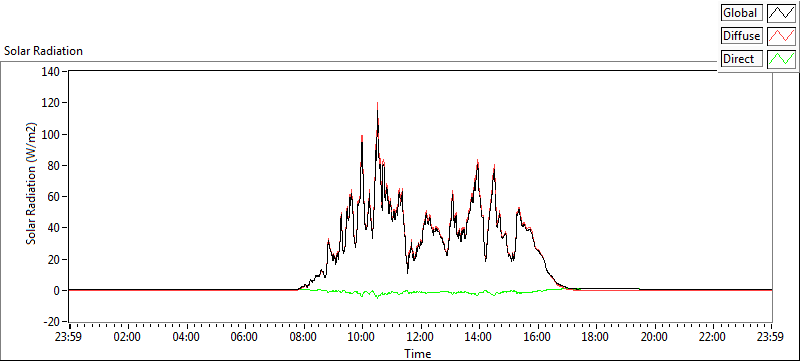The width and height of the screenshot is (800, 361).
Task: Click the leftmost 23:59 time label
Action: click(69, 337)
